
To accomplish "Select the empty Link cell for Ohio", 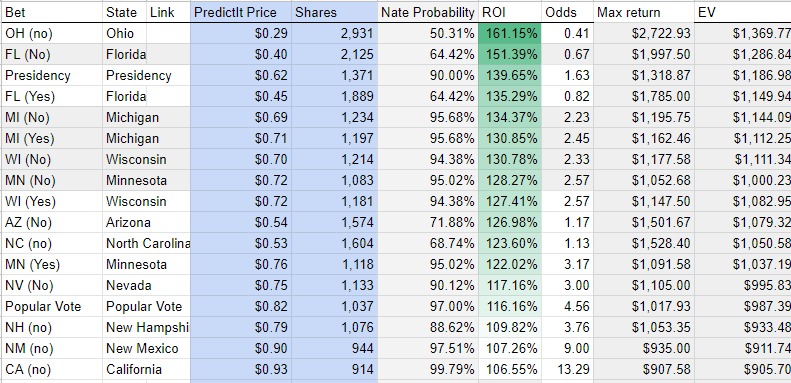I will point(168,33).
